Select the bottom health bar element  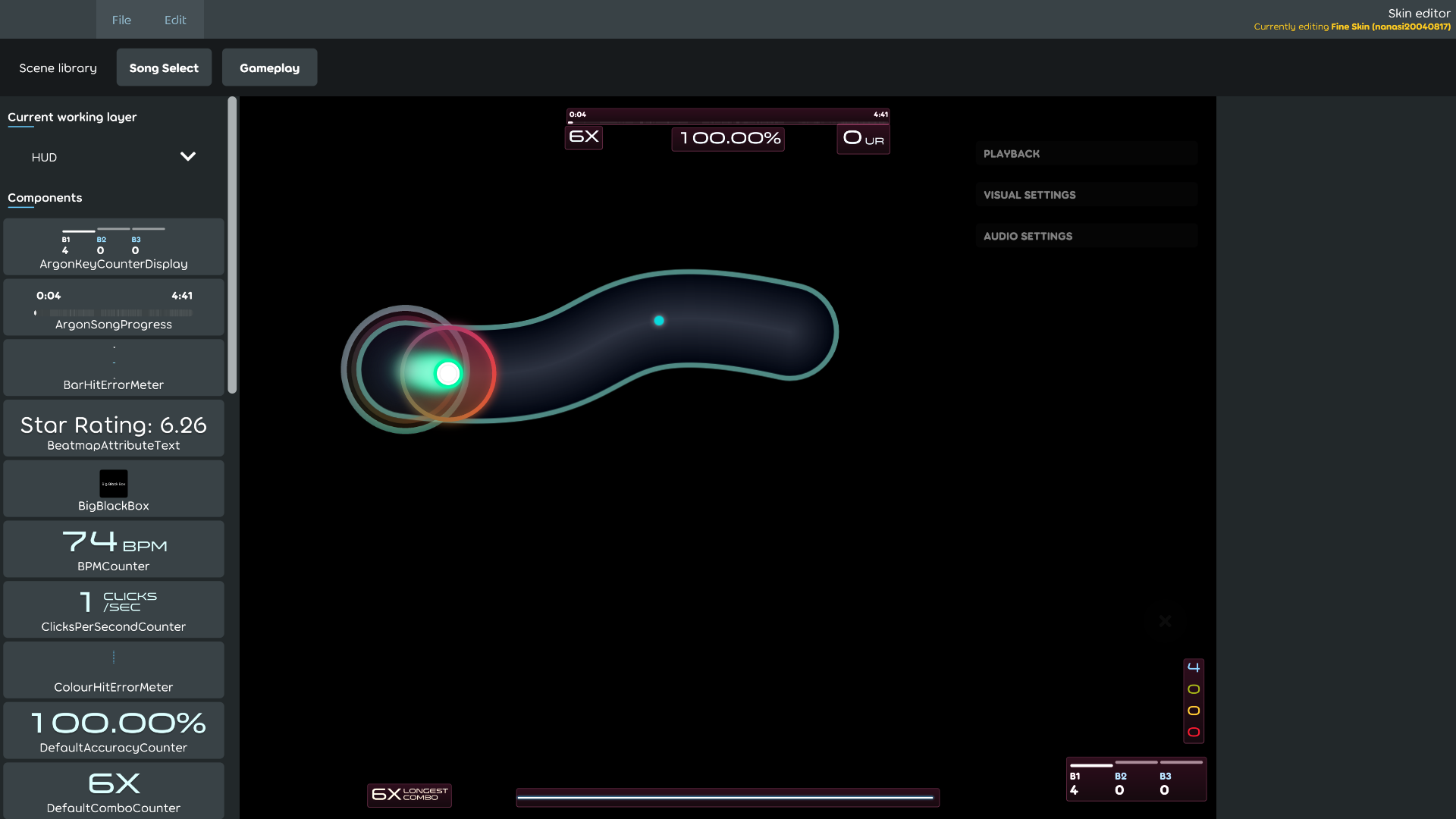tap(728, 797)
